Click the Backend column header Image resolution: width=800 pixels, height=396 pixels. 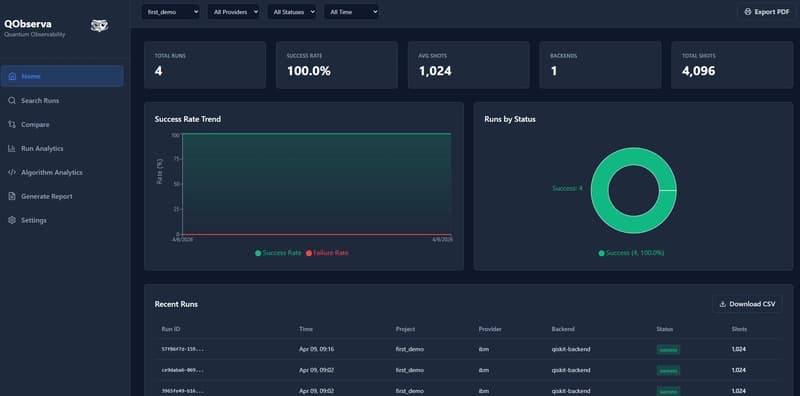563,329
